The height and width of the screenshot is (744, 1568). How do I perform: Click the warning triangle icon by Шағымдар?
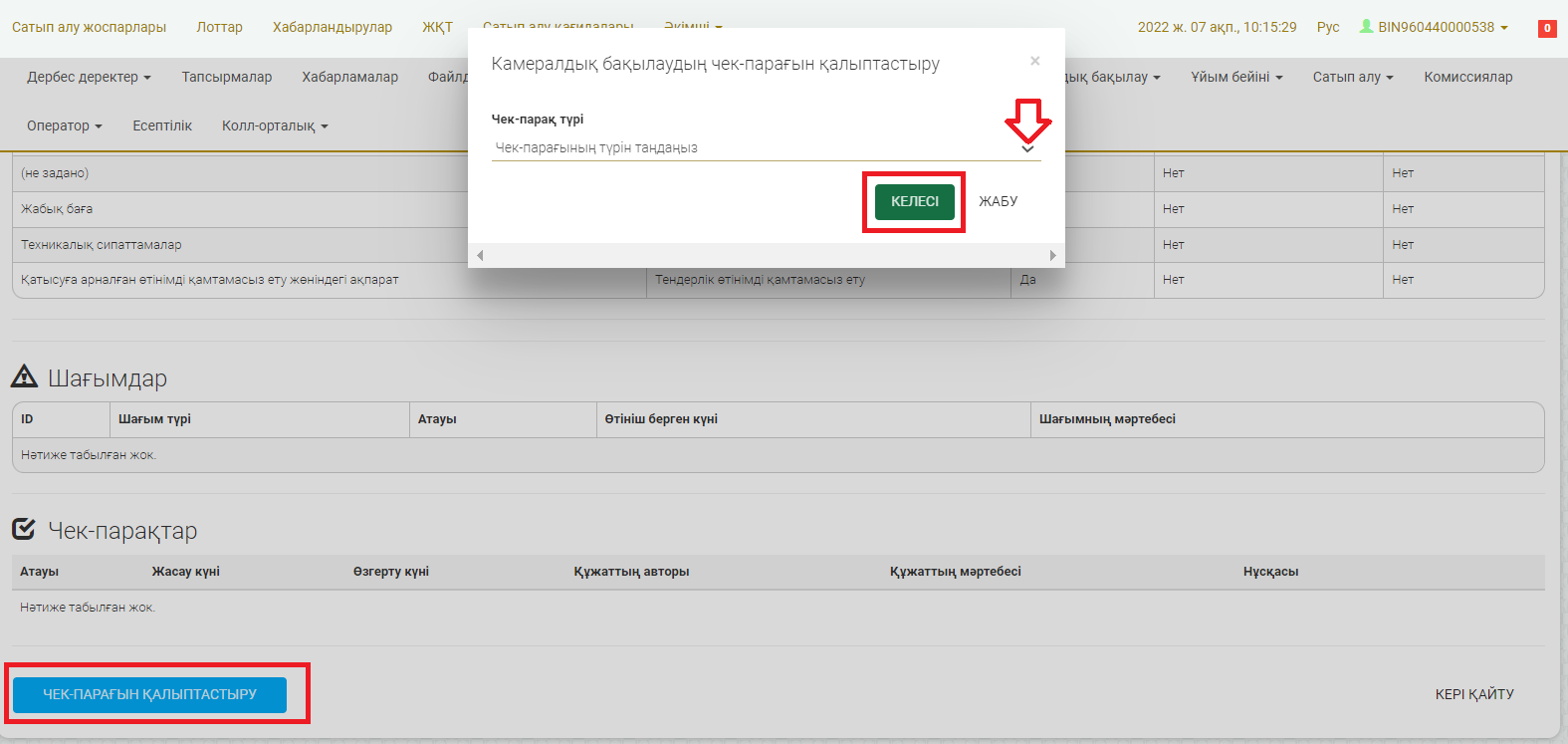point(24,376)
